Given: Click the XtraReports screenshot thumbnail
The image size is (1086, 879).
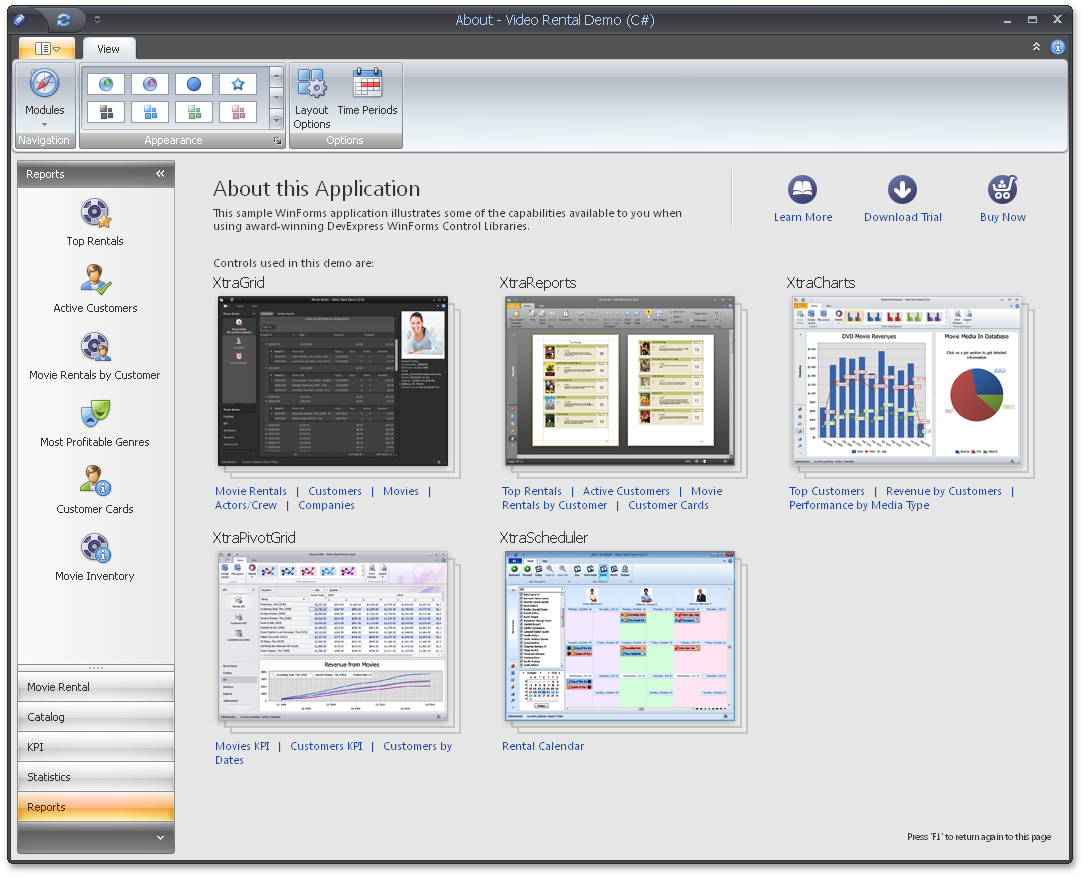Looking at the screenshot, I should [x=621, y=381].
